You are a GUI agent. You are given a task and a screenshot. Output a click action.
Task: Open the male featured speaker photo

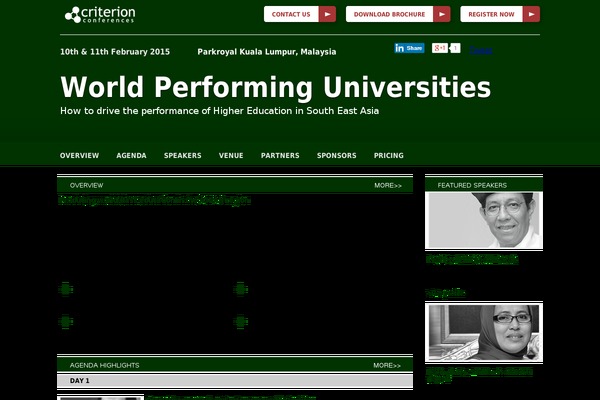coord(484,220)
